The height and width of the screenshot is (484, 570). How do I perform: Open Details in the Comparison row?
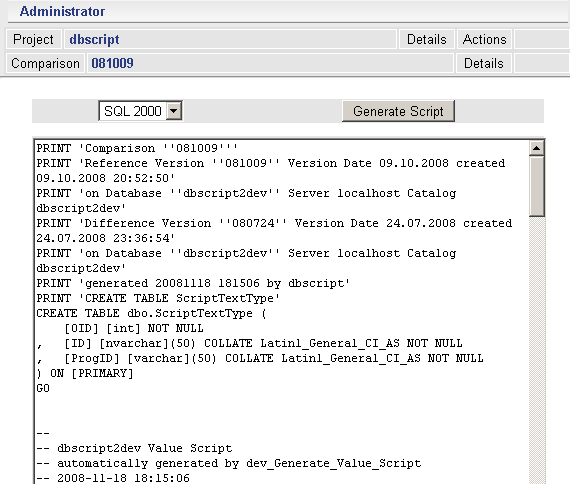tap(483, 63)
